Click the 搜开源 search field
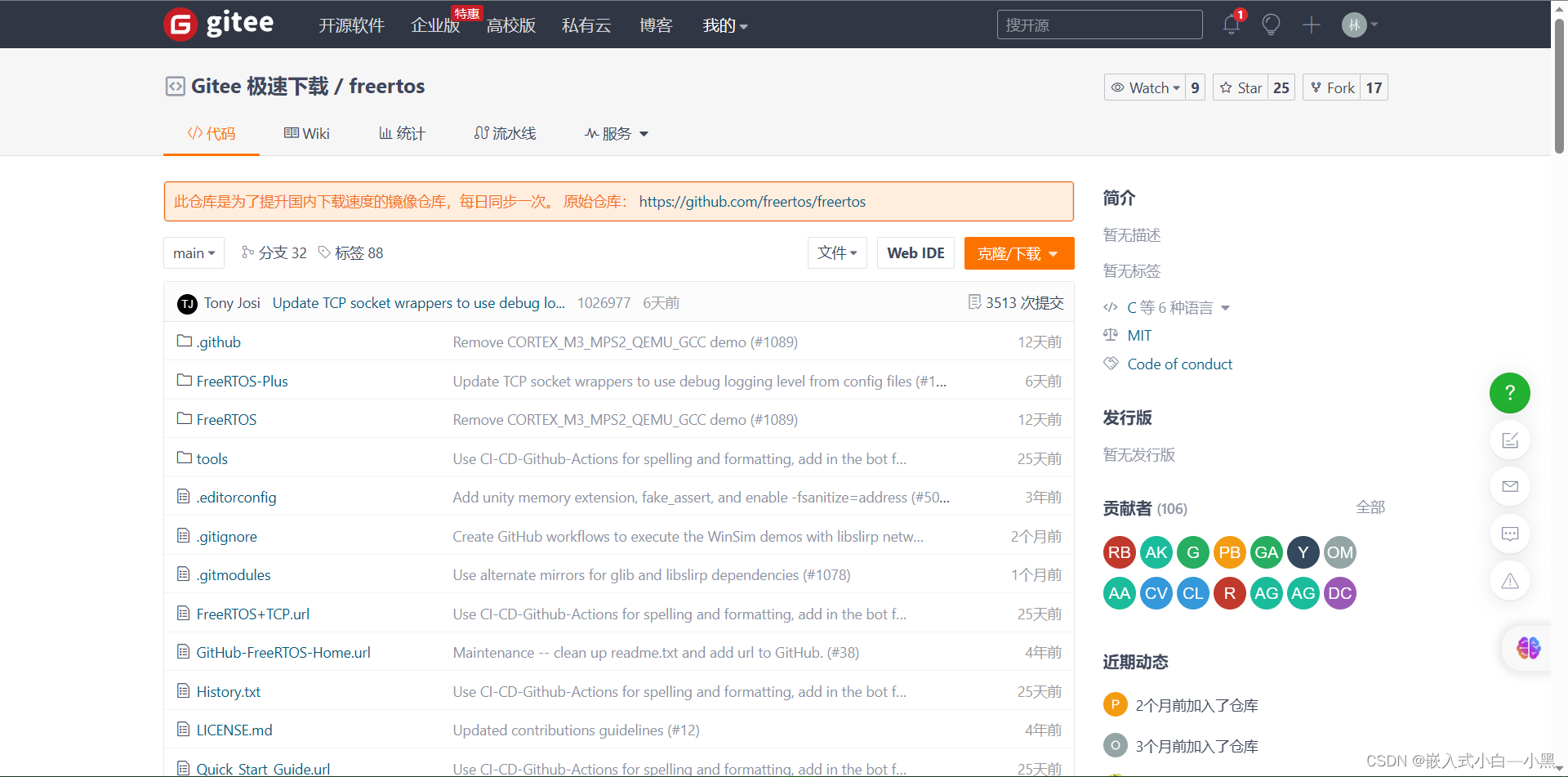 pyautogui.click(x=1099, y=25)
